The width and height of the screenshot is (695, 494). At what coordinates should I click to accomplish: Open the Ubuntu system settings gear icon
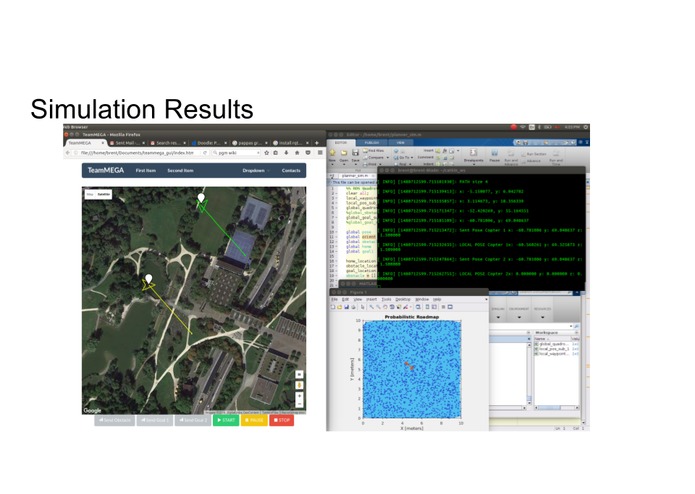pos(586,127)
